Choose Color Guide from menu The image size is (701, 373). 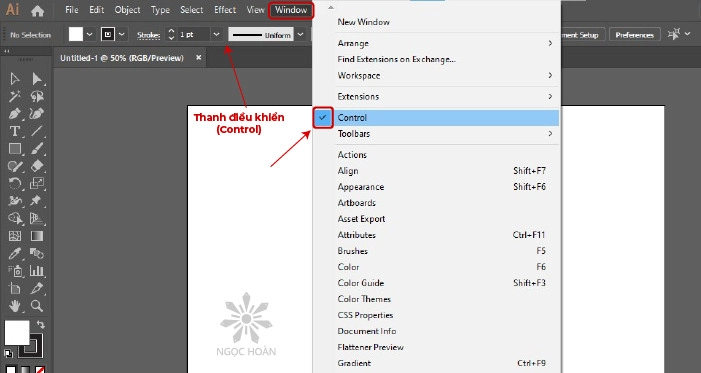click(x=360, y=283)
